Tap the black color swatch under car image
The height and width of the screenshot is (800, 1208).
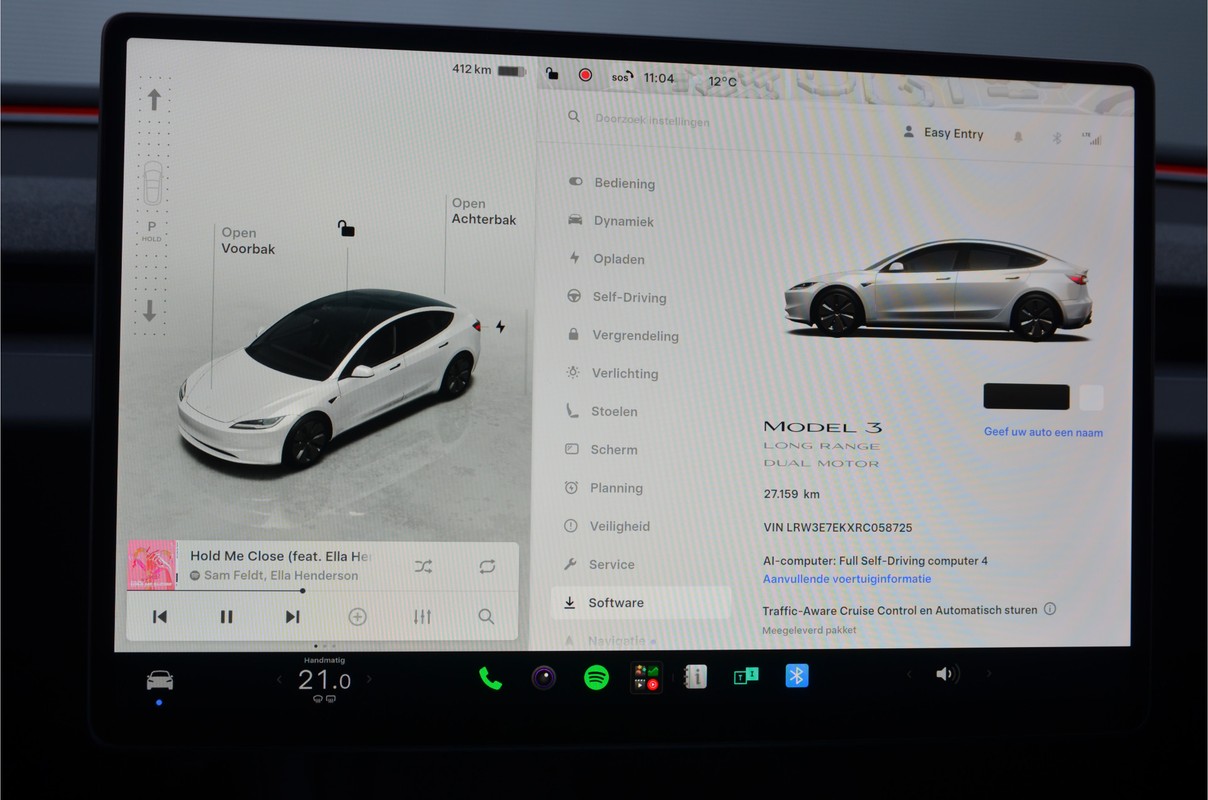pyautogui.click(x=1026, y=397)
